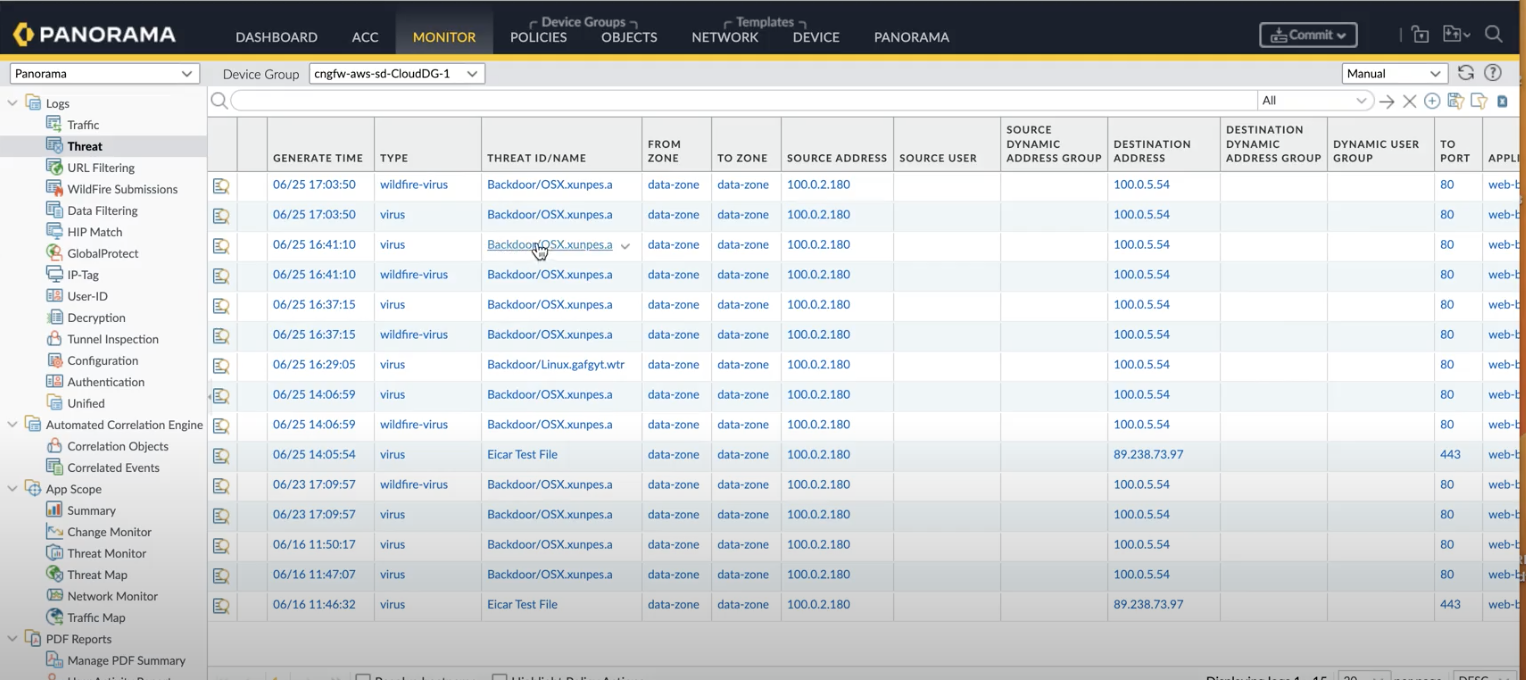This screenshot has height=680, width=1526.
Task: Open detailed log view for Linux.gafgyt.wtr row
Action: [221, 366]
